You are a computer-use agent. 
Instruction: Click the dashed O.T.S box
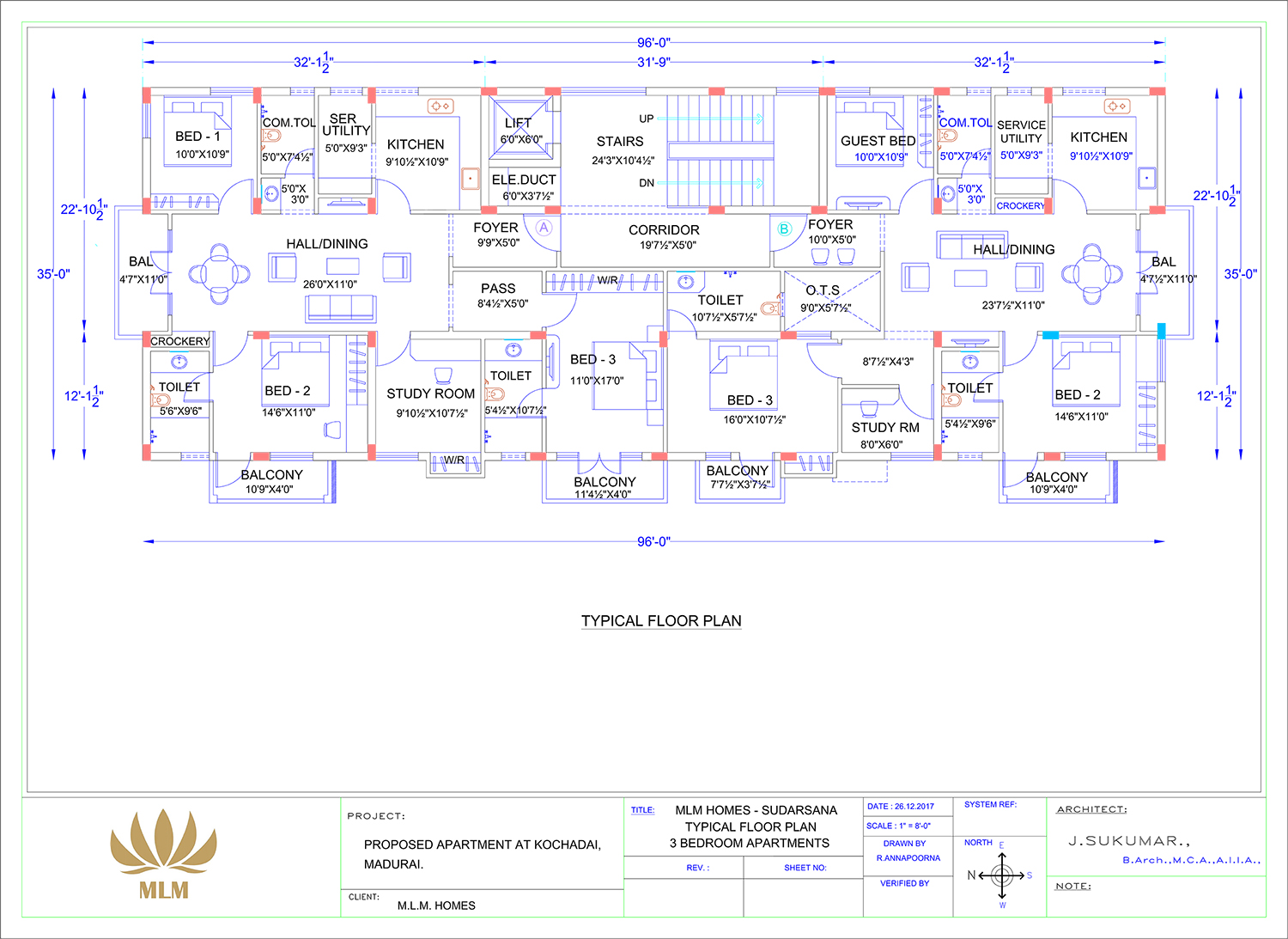[831, 301]
